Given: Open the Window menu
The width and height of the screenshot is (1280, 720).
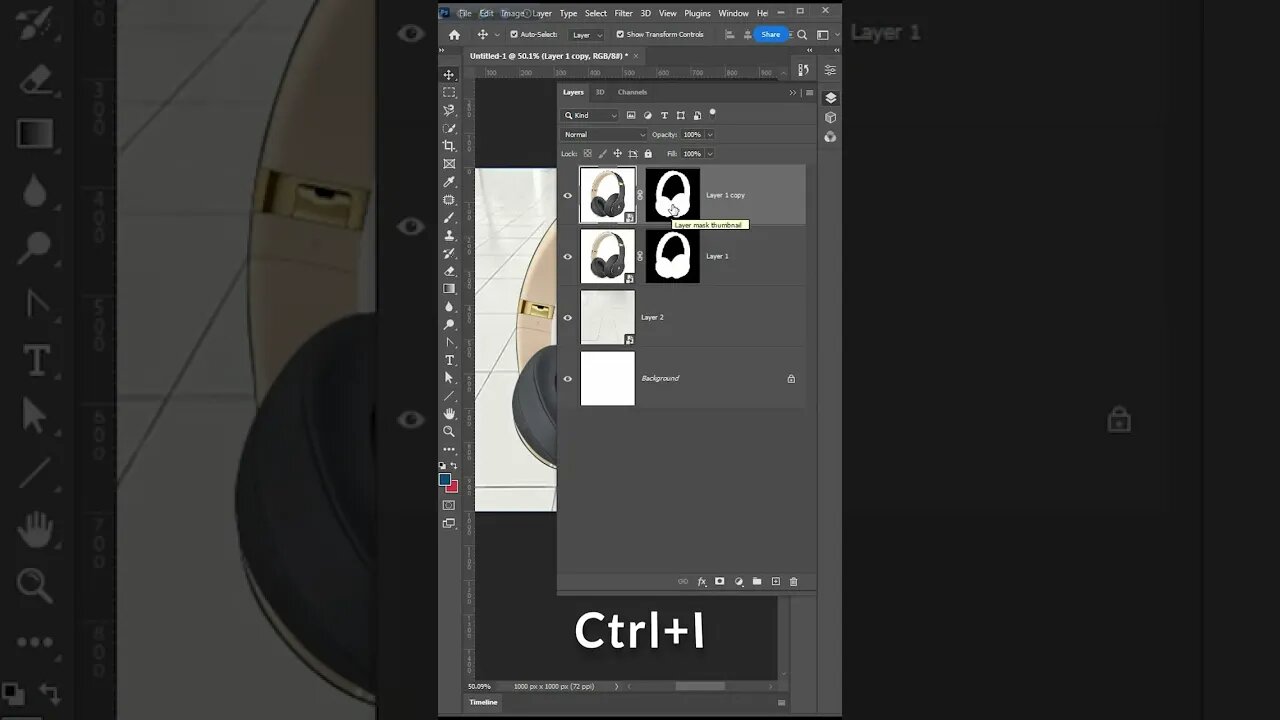Looking at the screenshot, I should click(733, 13).
